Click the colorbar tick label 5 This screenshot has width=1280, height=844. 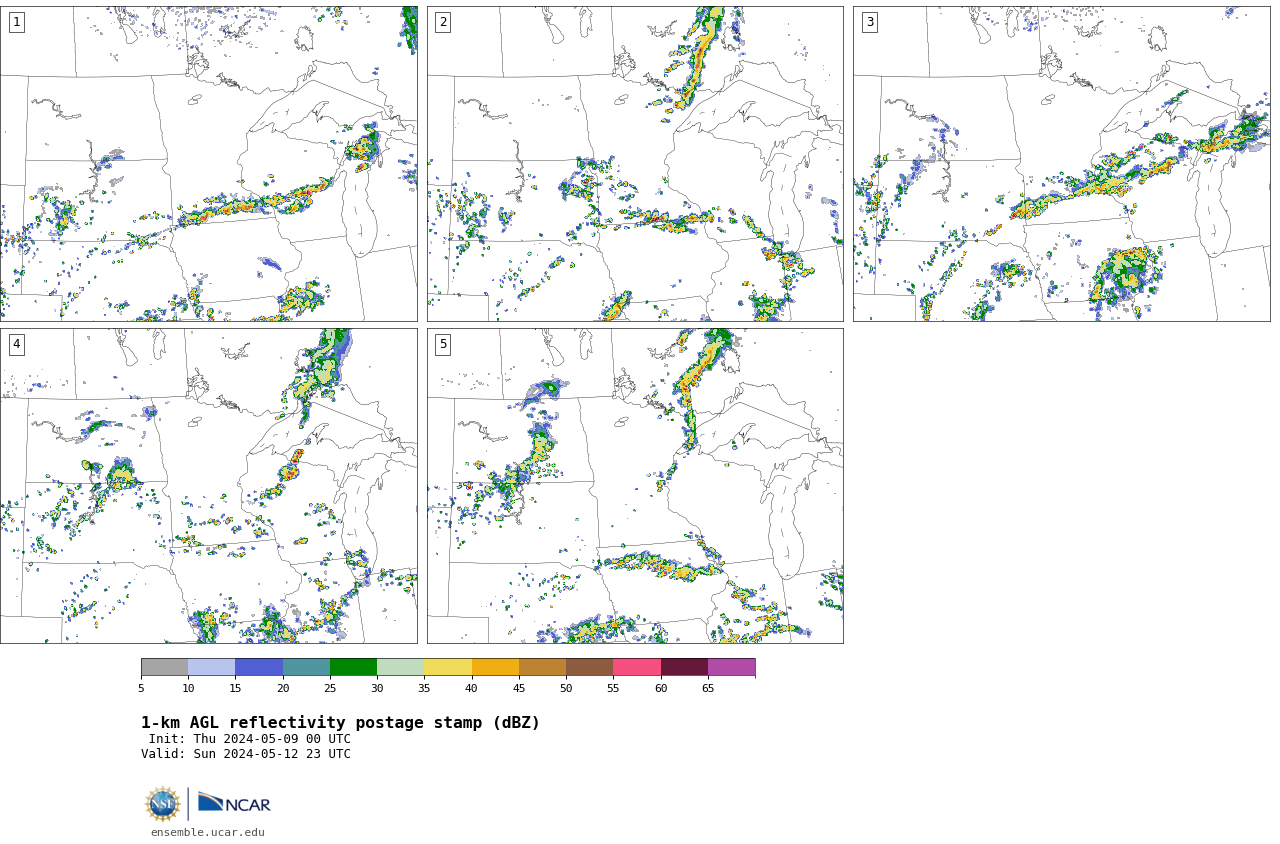tap(141, 688)
